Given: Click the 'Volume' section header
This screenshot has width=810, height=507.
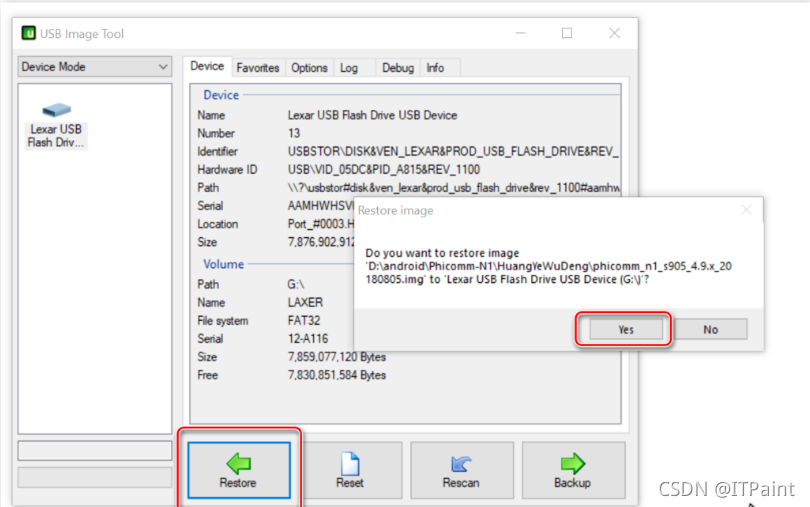Looking at the screenshot, I should [x=223, y=264].
